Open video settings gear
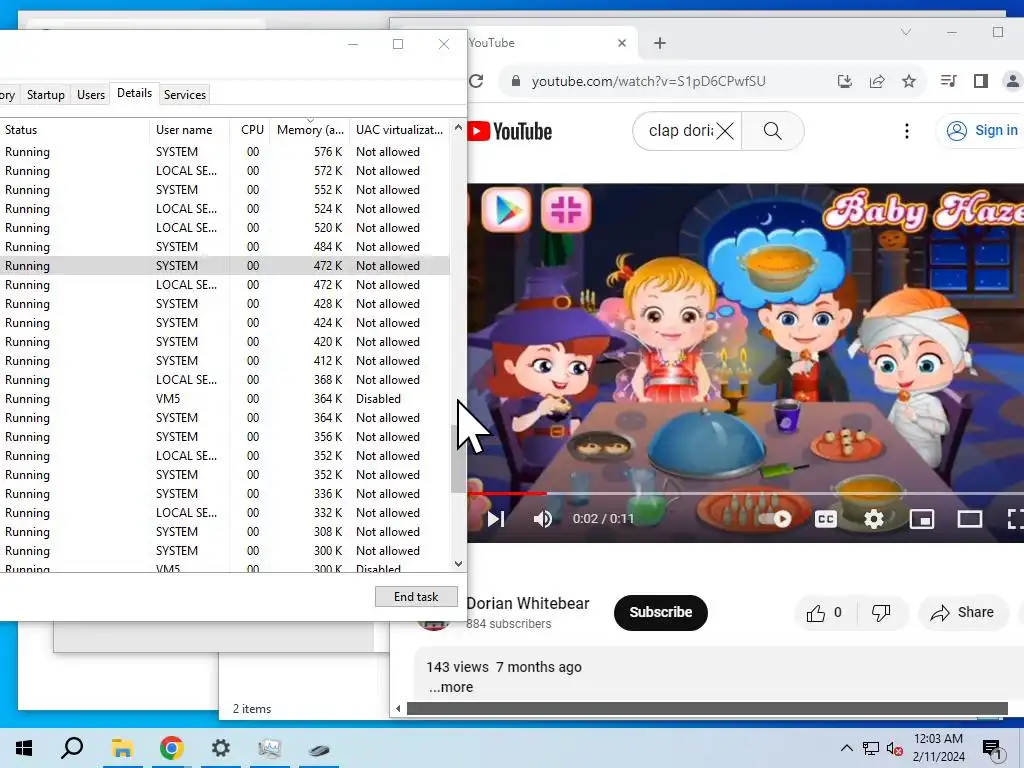Image resolution: width=1024 pixels, height=768 pixels. point(874,519)
